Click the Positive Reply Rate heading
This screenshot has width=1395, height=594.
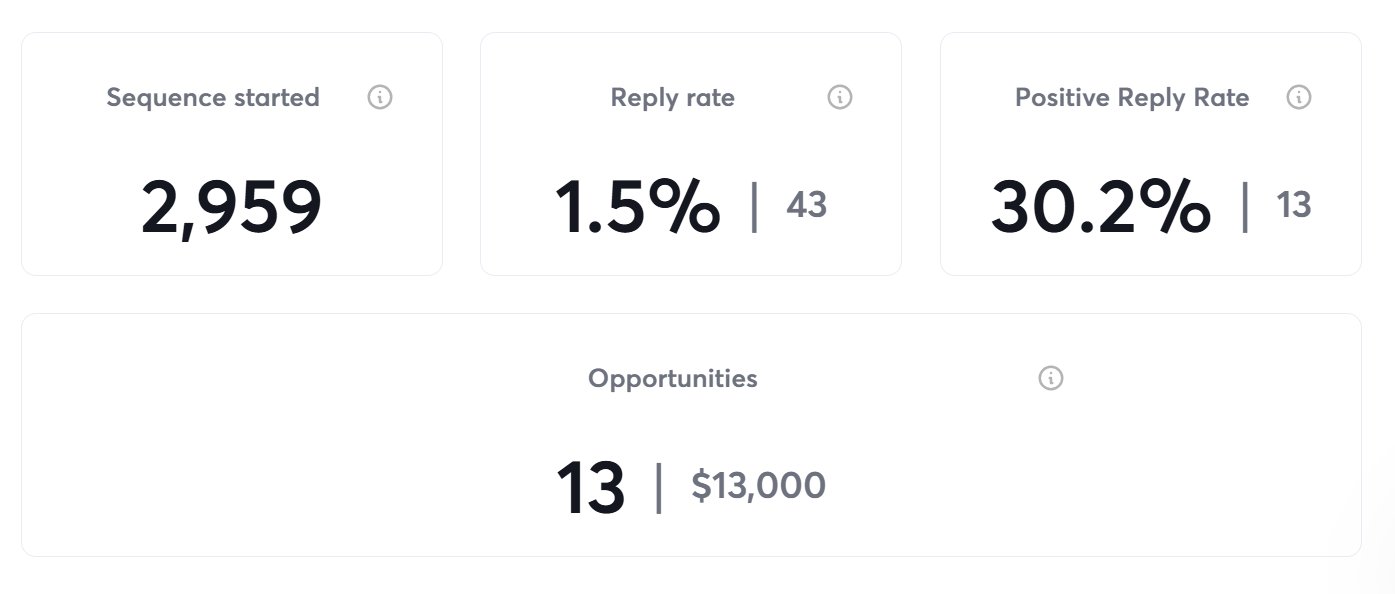coord(1132,97)
